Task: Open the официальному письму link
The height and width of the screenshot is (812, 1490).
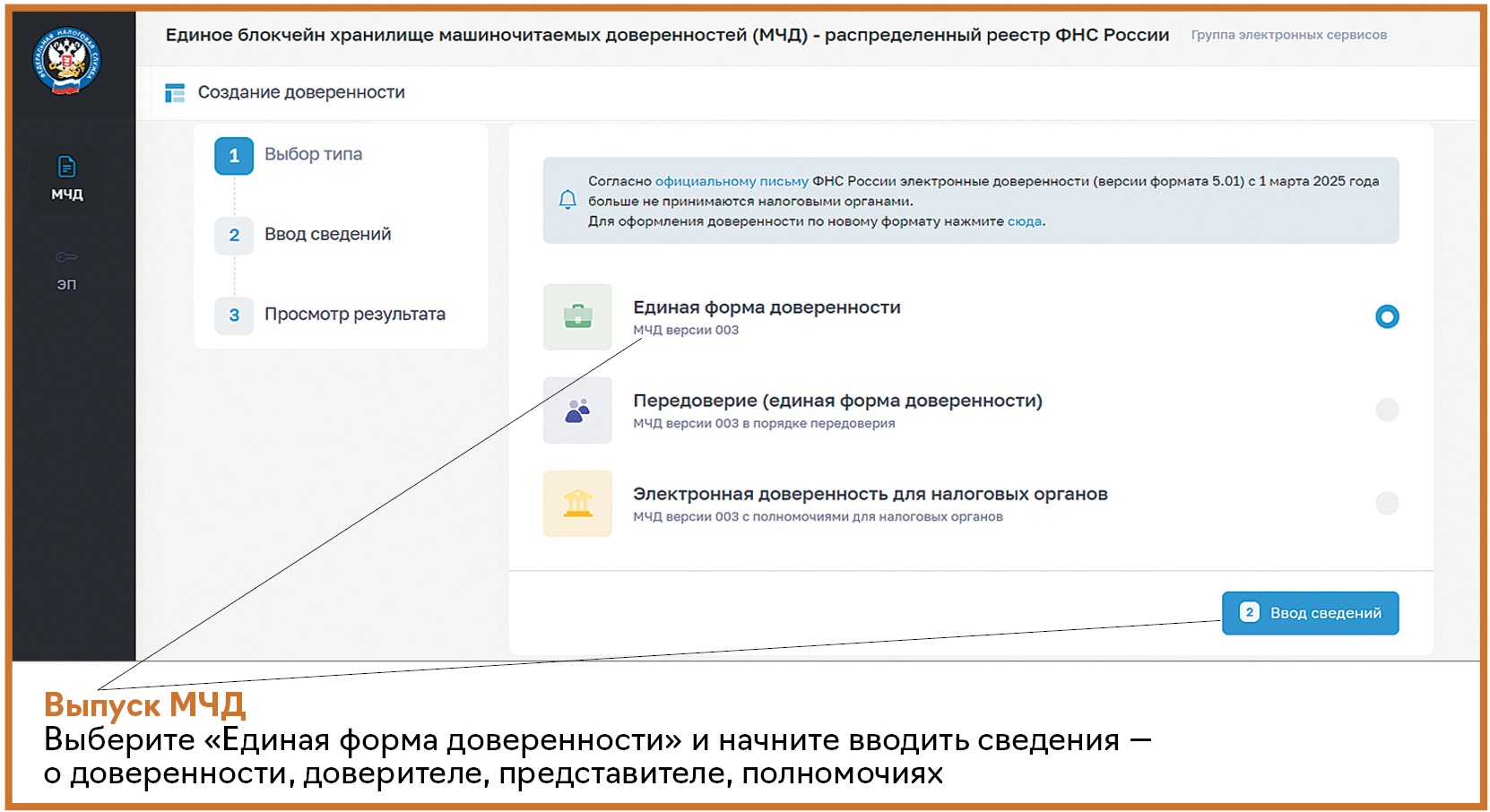Action: tap(732, 181)
